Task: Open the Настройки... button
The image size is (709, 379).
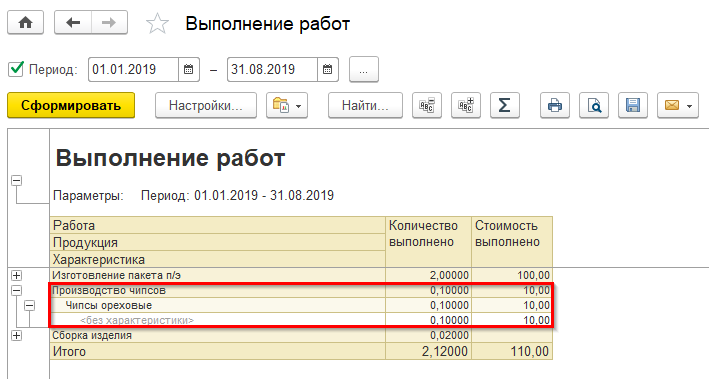Action: [x=206, y=105]
